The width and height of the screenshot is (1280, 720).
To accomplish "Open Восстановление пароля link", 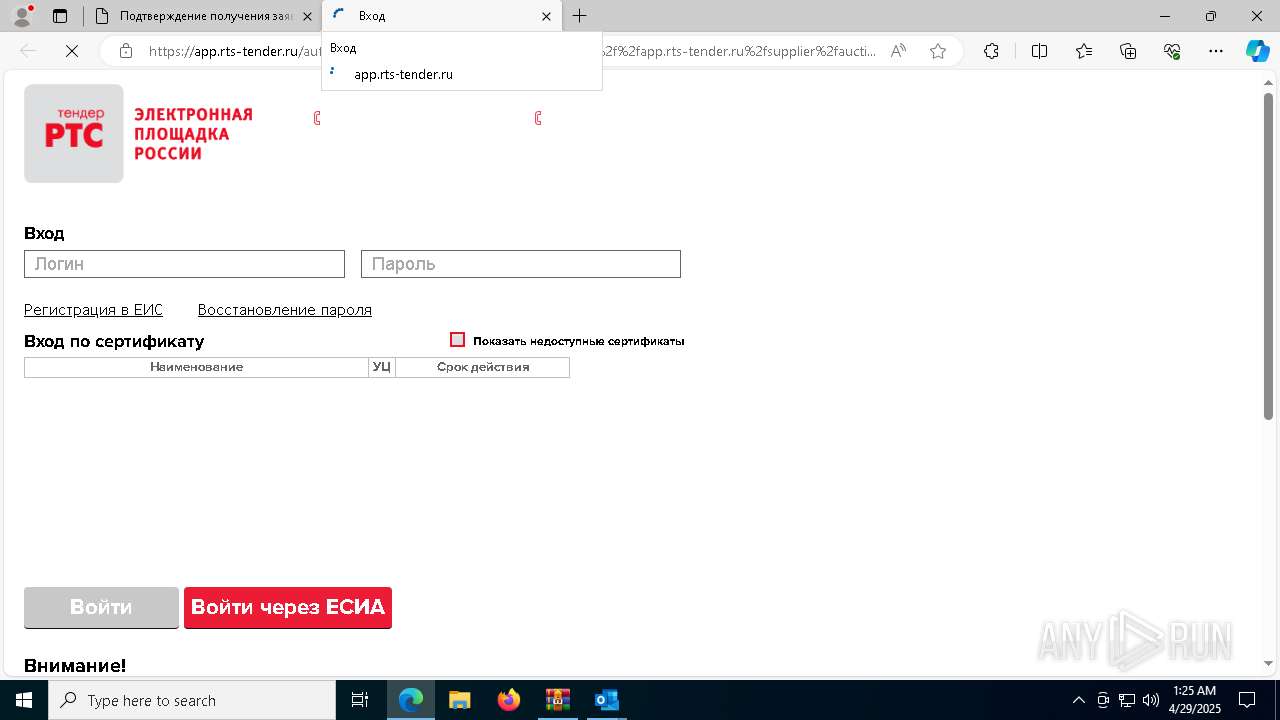I will [285, 310].
